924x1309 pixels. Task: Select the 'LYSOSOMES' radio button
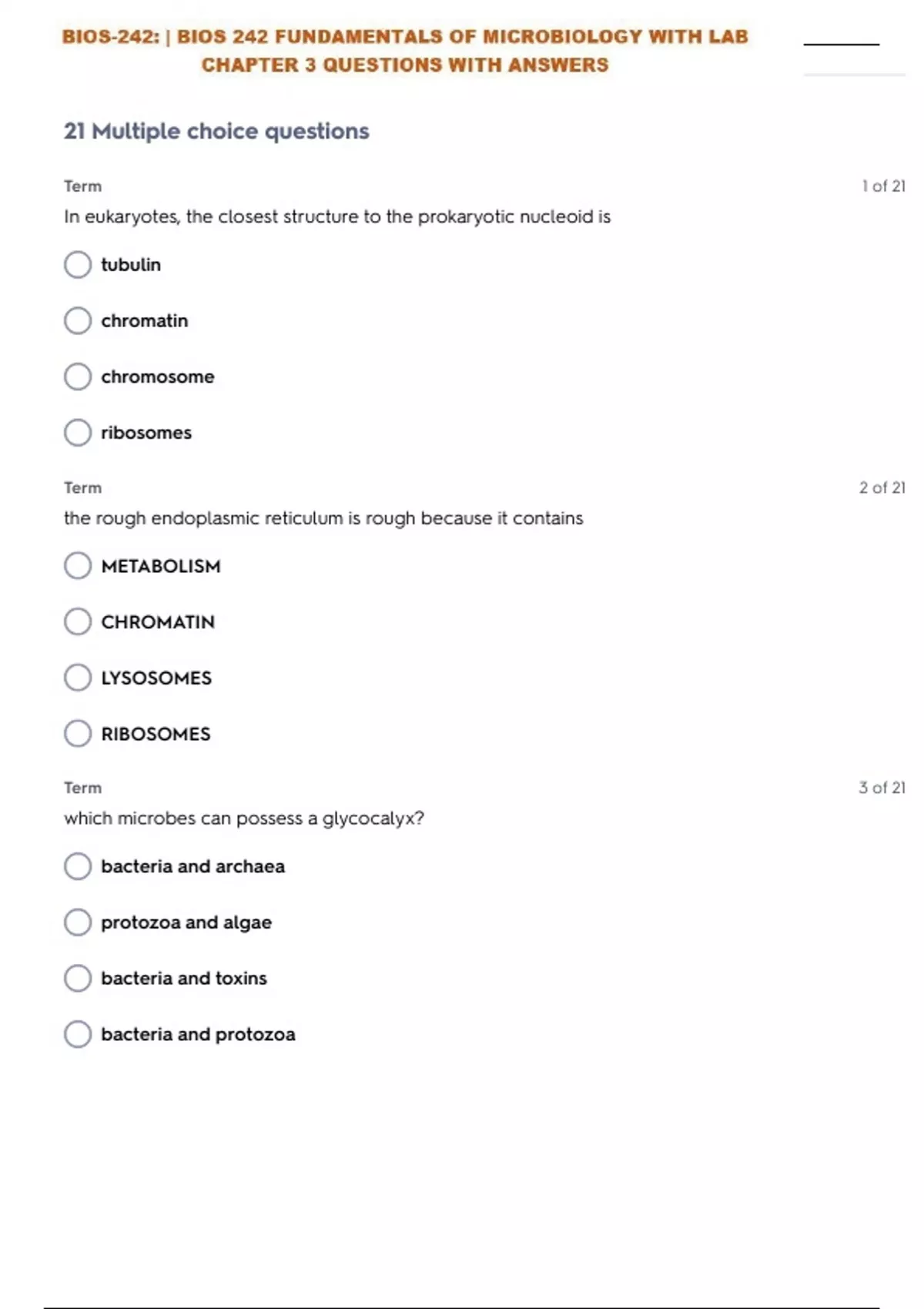[78, 678]
